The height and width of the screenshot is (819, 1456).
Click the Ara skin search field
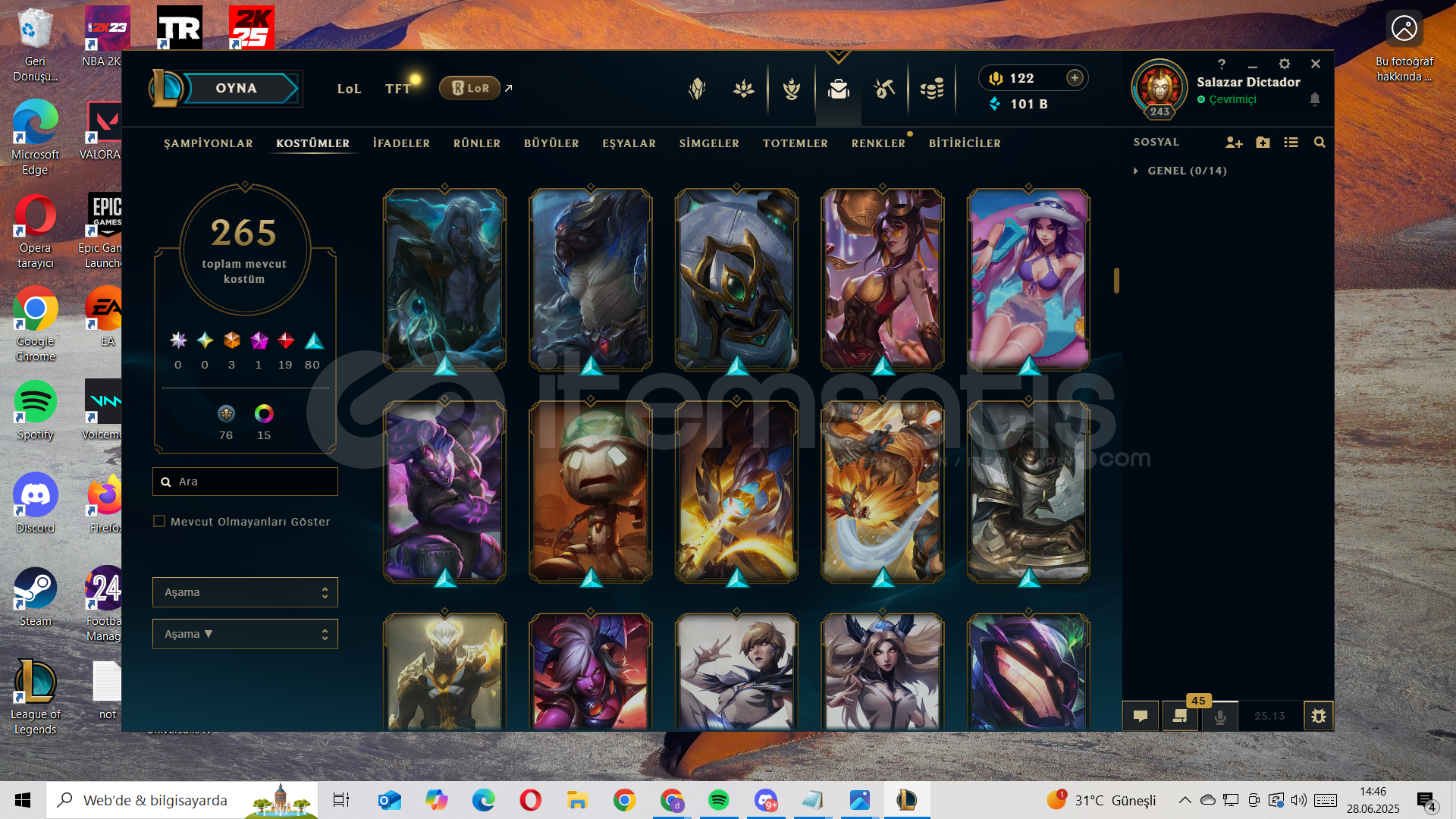(x=245, y=482)
